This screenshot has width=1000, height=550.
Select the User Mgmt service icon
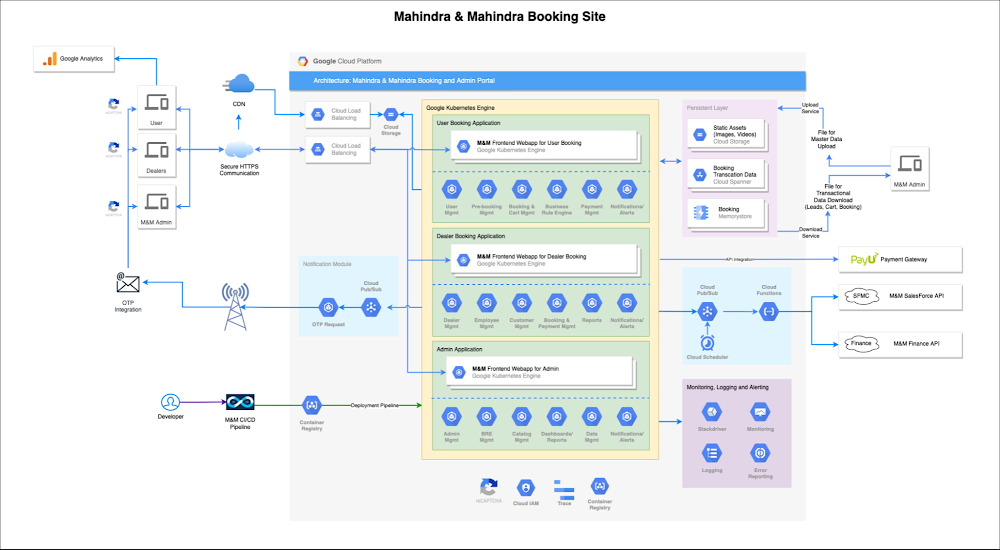click(452, 189)
